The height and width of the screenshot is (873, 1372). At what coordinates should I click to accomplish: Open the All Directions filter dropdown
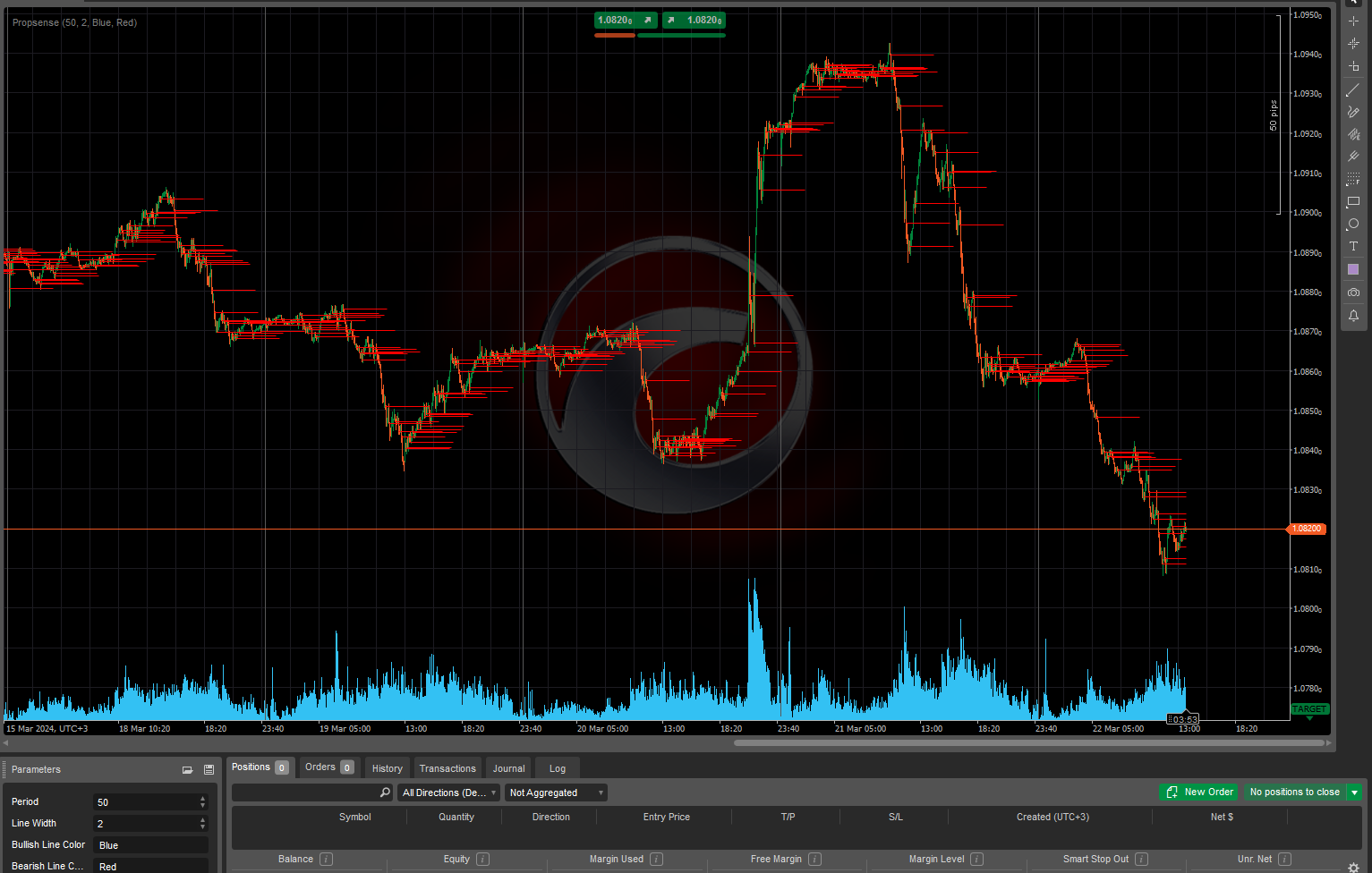pyautogui.click(x=448, y=792)
